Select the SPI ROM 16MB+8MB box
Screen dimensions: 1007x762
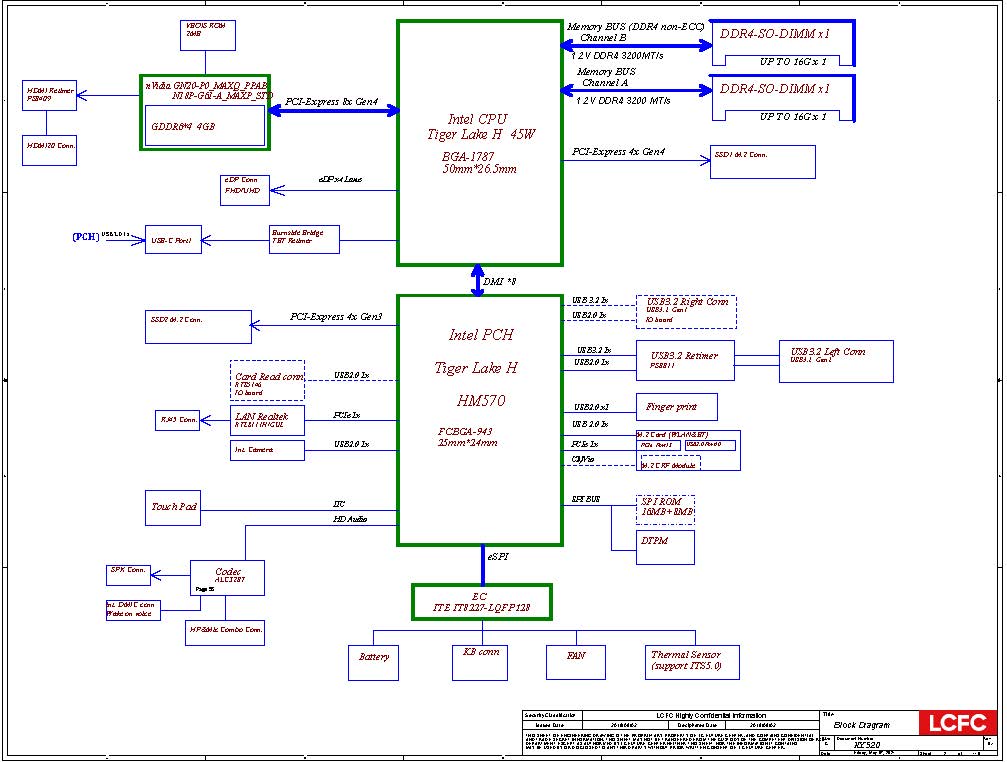point(665,509)
